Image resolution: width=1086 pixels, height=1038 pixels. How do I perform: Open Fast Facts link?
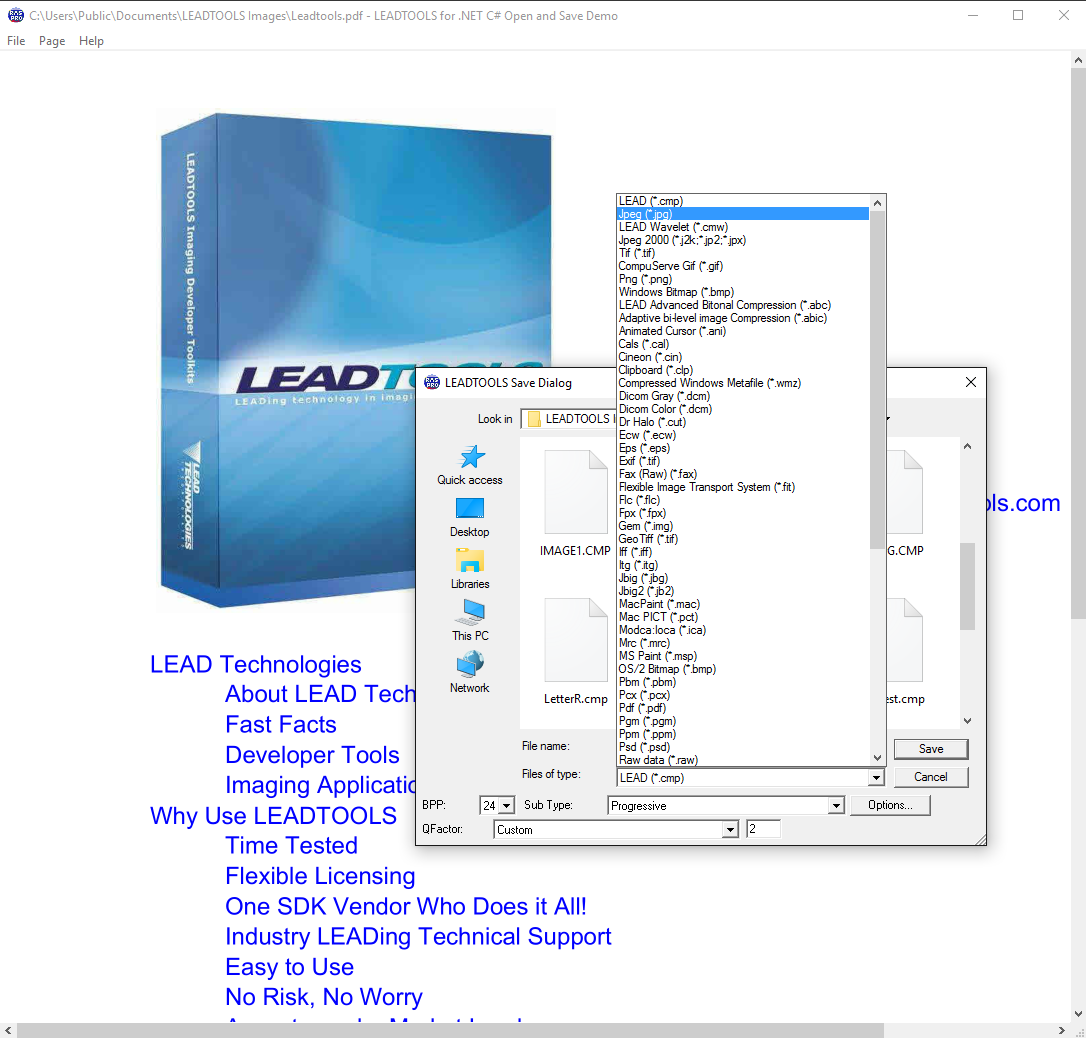pos(281,724)
